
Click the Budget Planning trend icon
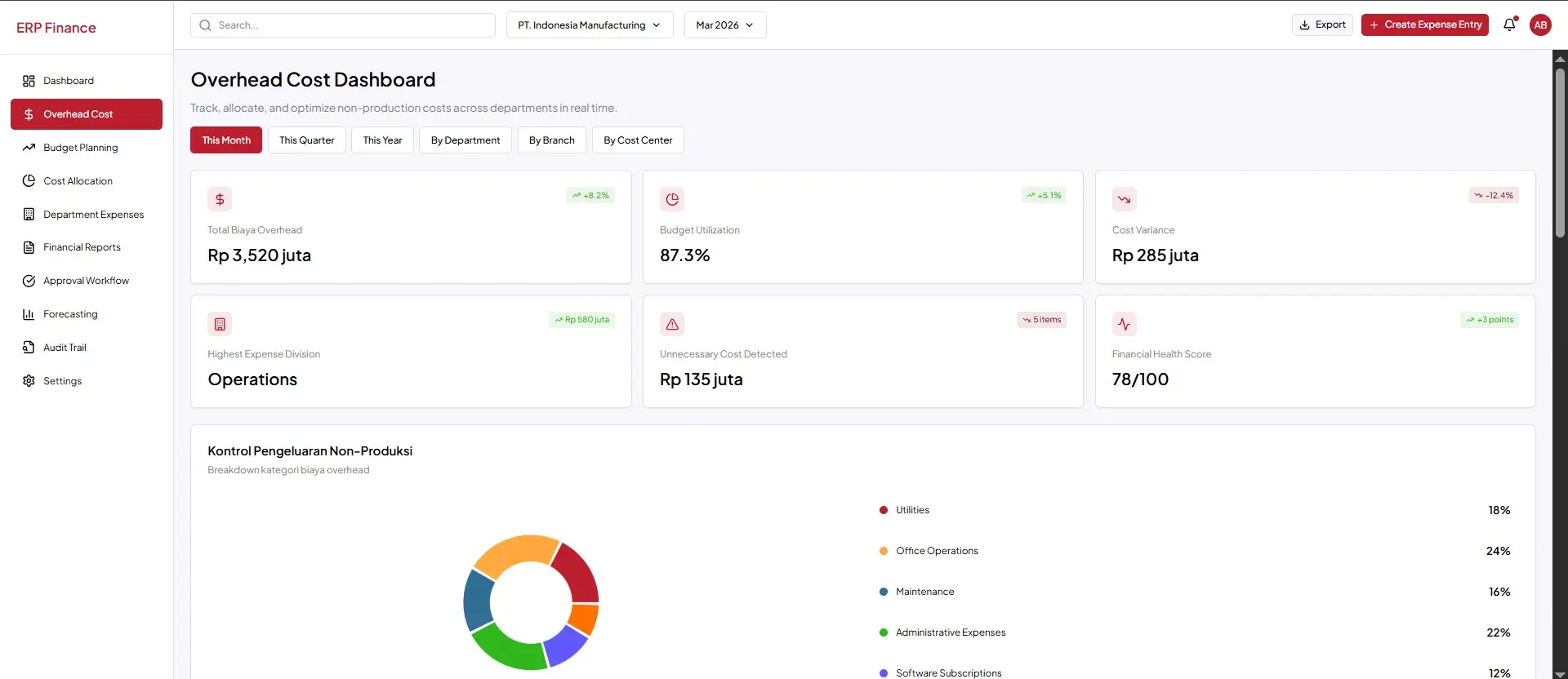point(29,148)
